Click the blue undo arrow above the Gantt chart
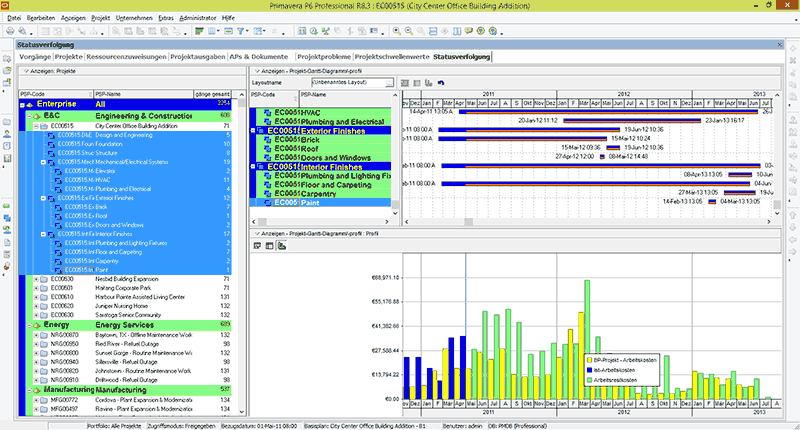 click(442, 83)
